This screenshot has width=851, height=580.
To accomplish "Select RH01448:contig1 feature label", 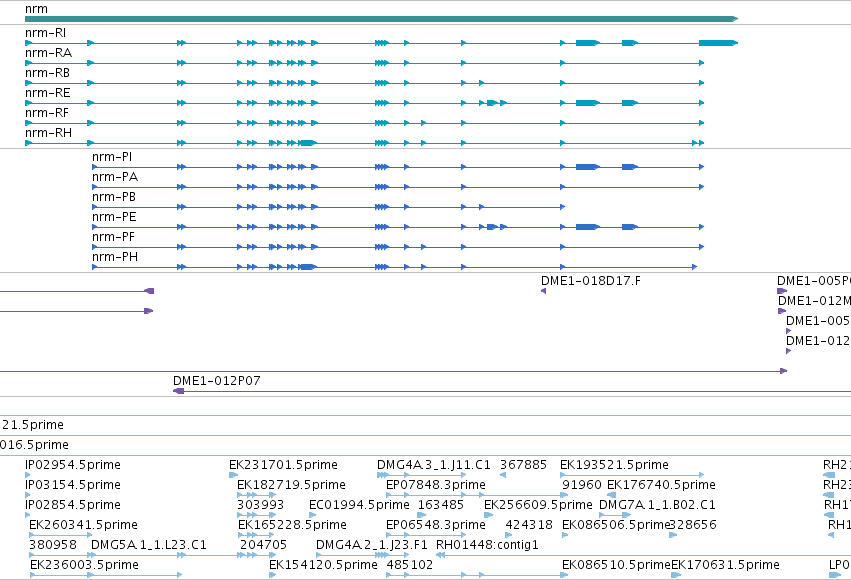I will coord(487,546).
